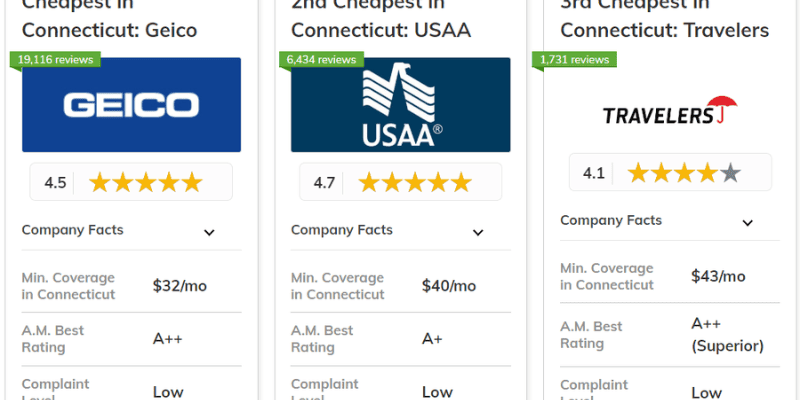Viewport: 800px width, 400px height.
Task: Click the 'Cheapest in Connecticut: Geico' heading
Action: pyautogui.click(x=110, y=30)
